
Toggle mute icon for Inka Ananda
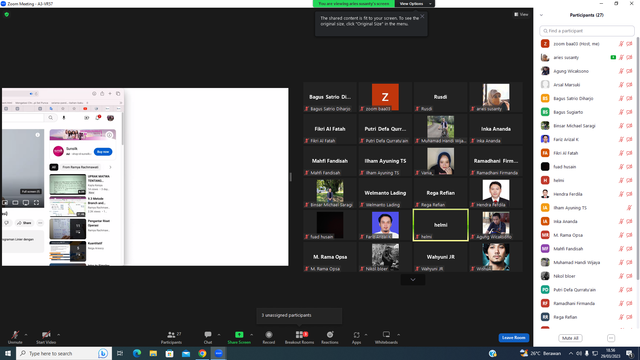click(621, 221)
